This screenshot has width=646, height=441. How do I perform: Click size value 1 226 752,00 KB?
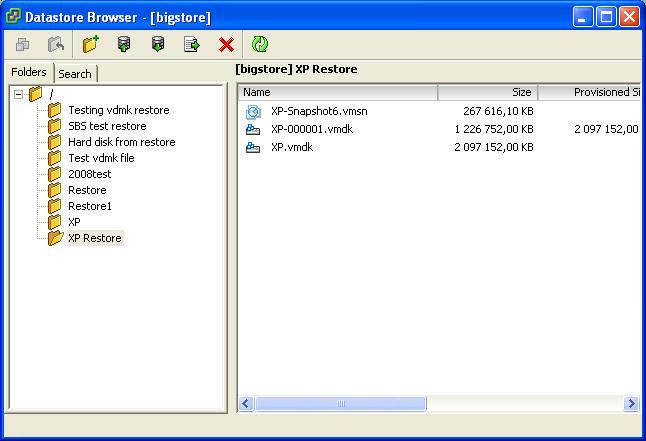(x=494, y=129)
